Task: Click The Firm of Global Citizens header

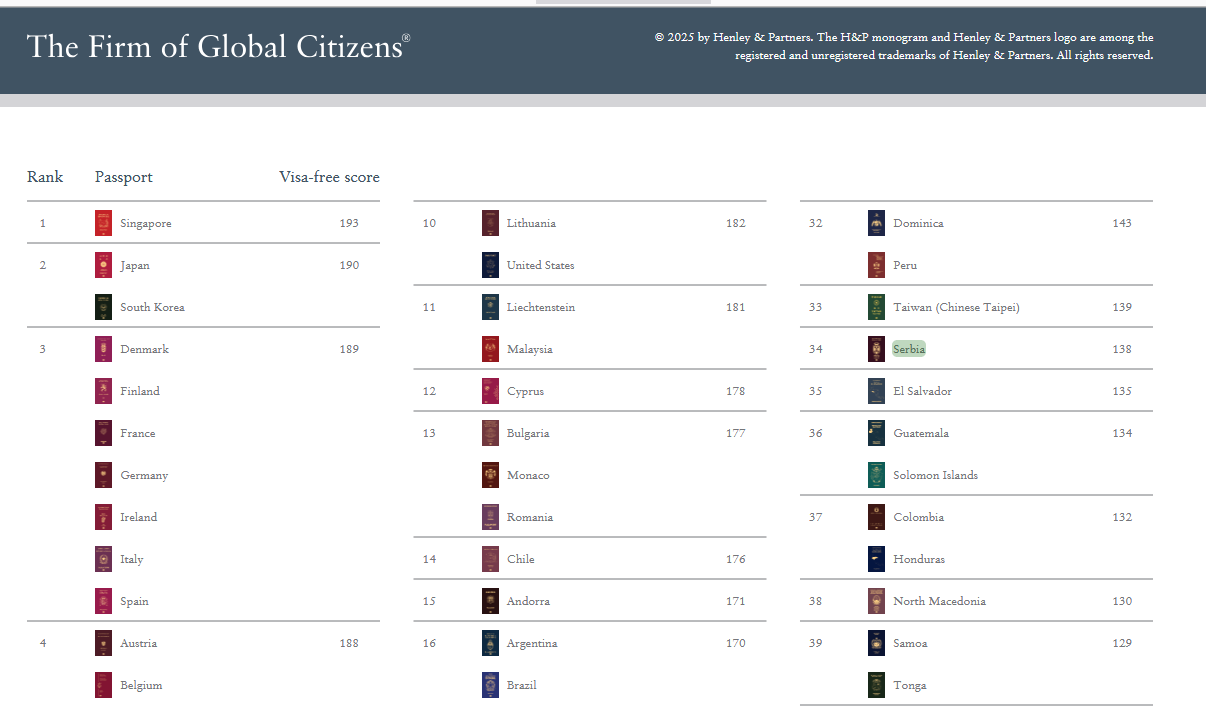Action: coord(216,46)
